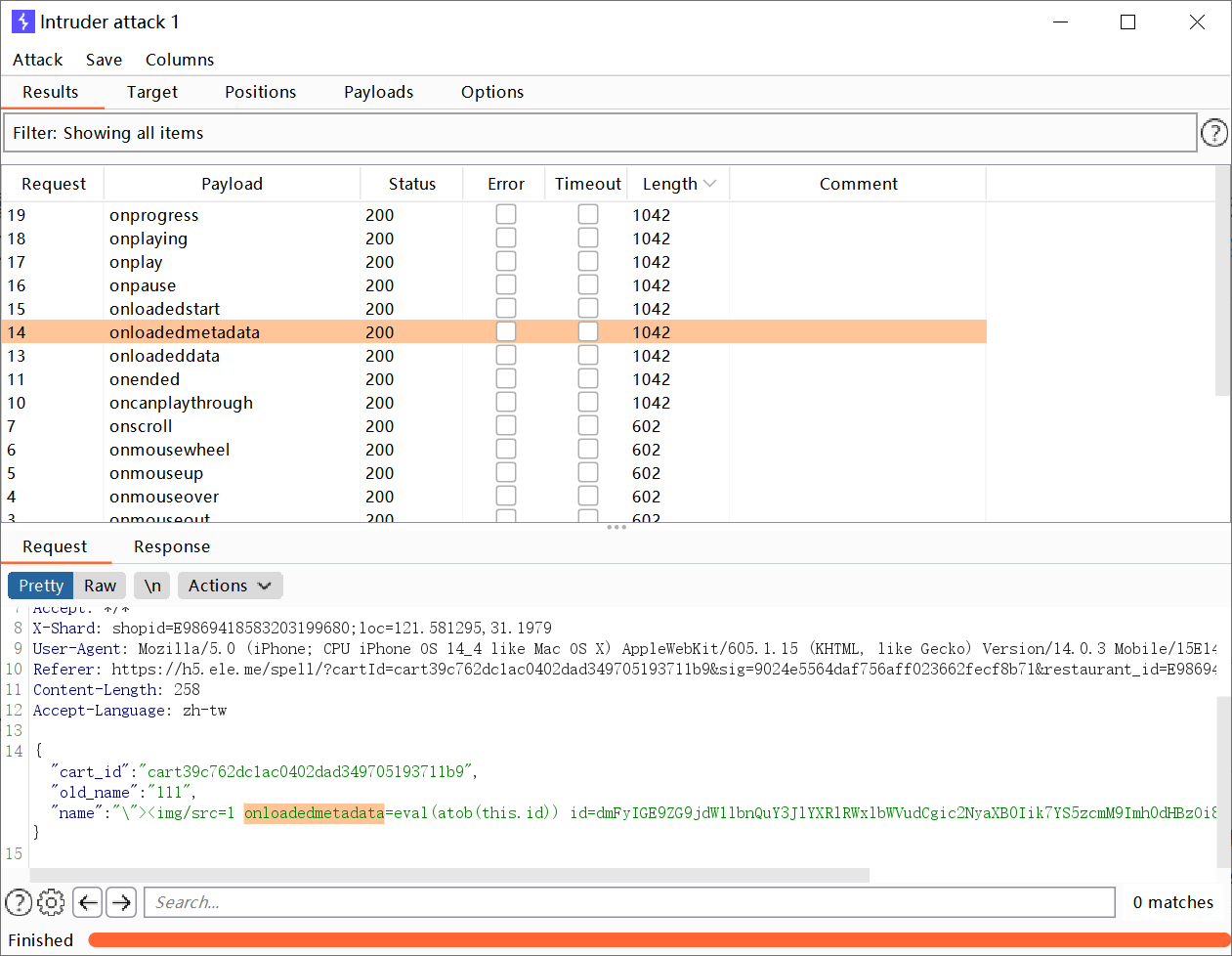
Task: Open the filter help question-mark icon
Action: [1213, 132]
